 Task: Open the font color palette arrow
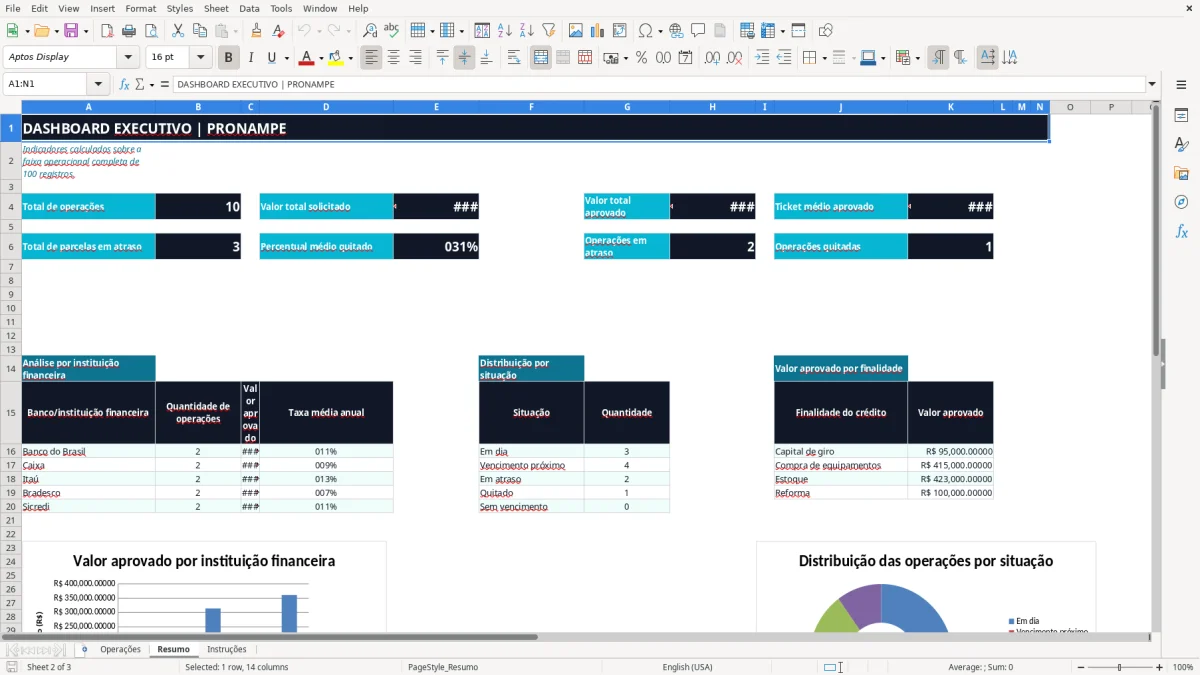tap(321, 58)
